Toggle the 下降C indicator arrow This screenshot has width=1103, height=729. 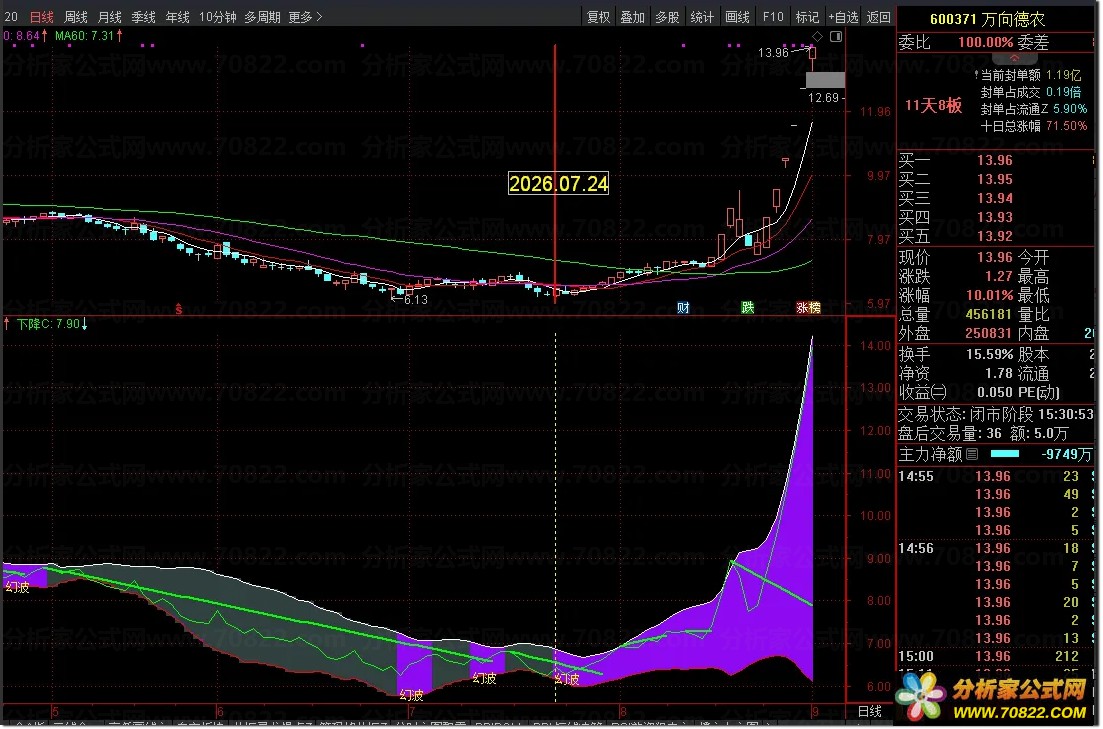(x=85, y=325)
